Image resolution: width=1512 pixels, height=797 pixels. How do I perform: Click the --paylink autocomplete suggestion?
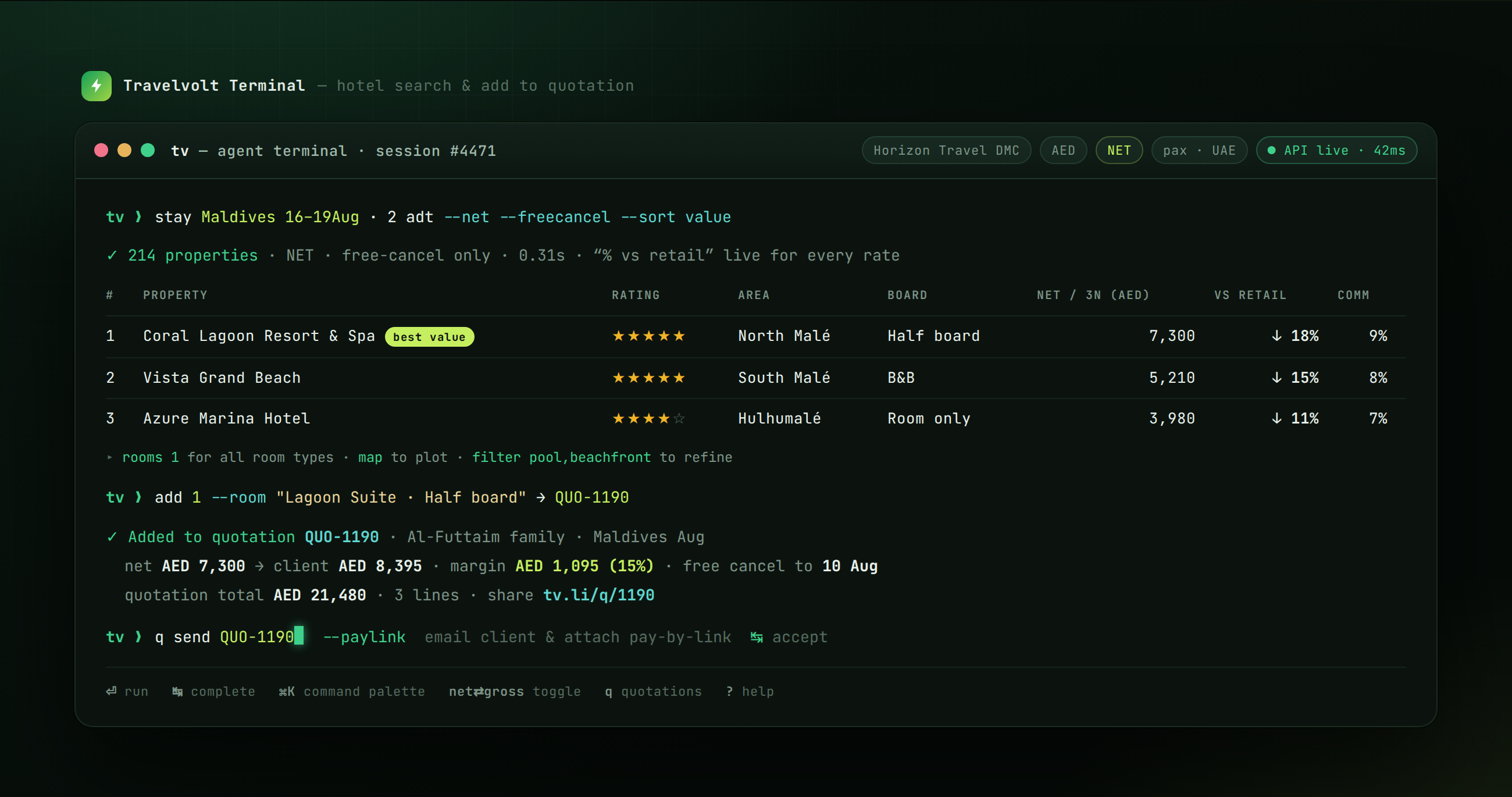pos(365,636)
